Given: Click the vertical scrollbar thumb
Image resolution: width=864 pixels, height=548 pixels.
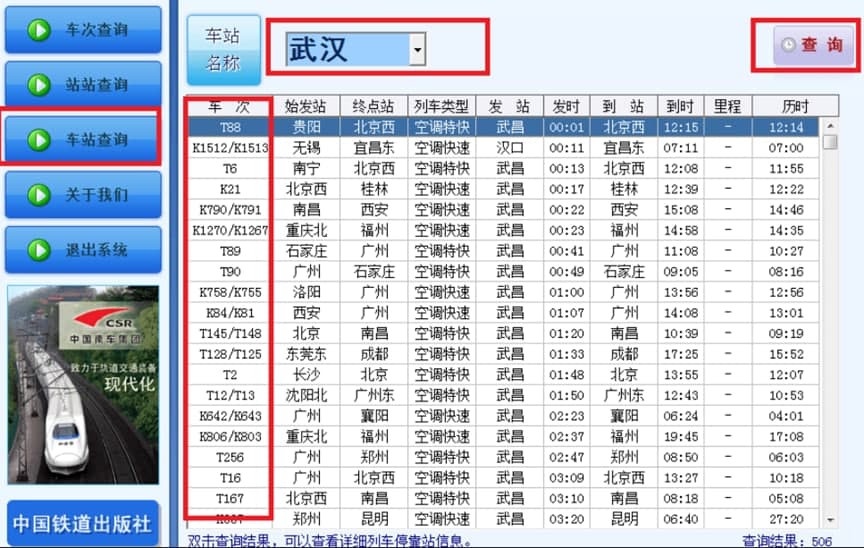Looking at the screenshot, I should pyautogui.click(x=830, y=142).
